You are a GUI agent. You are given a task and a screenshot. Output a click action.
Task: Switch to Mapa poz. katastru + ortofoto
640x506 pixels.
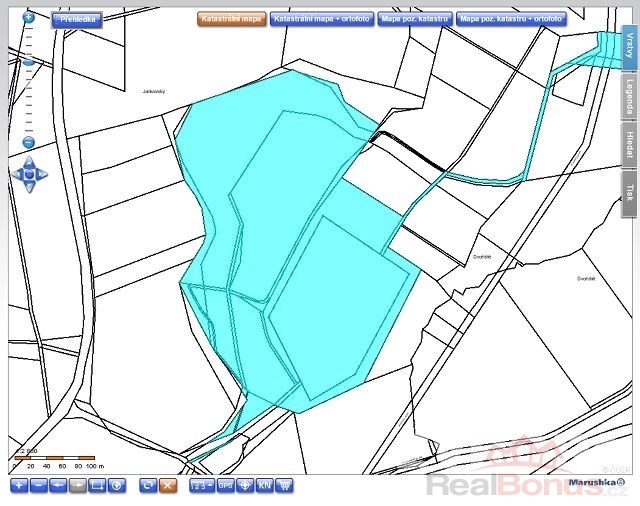pyautogui.click(x=511, y=18)
